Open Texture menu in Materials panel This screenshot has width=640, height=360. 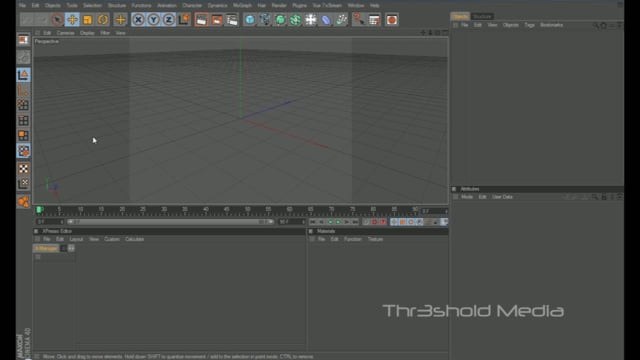coord(375,239)
